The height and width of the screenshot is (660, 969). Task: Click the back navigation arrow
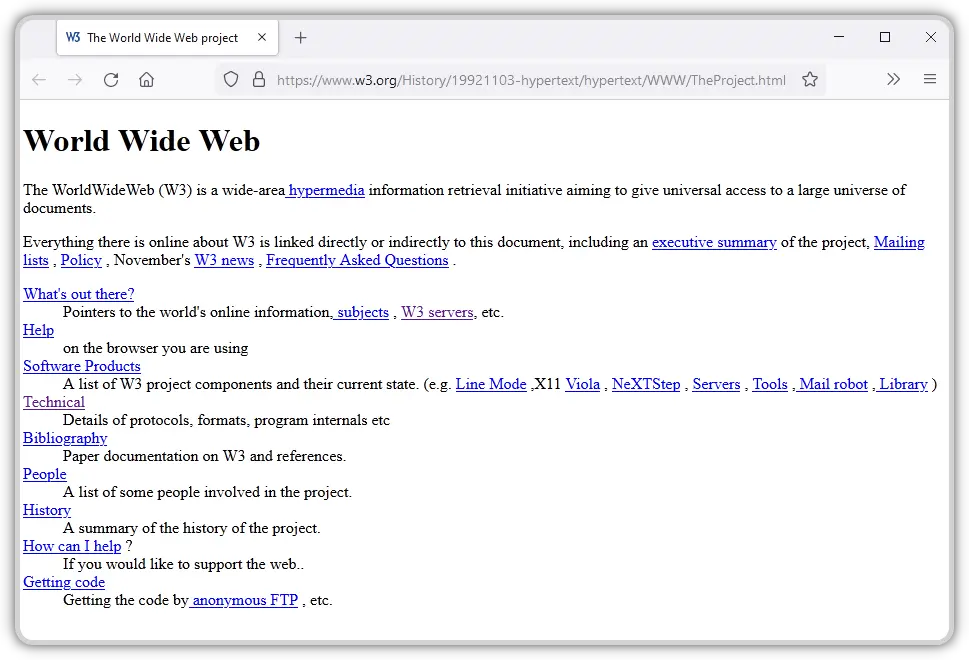pos(38,79)
